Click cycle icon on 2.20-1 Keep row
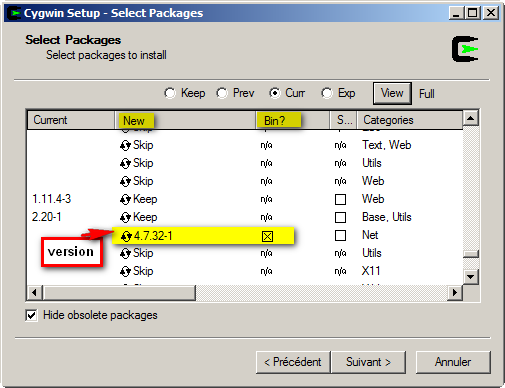The image size is (505, 388). click(125, 218)
